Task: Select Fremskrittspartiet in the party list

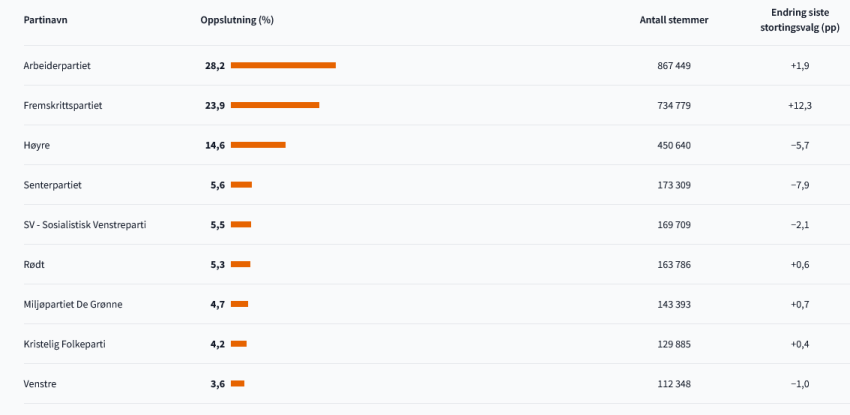Action: click(x=63, y=105)
